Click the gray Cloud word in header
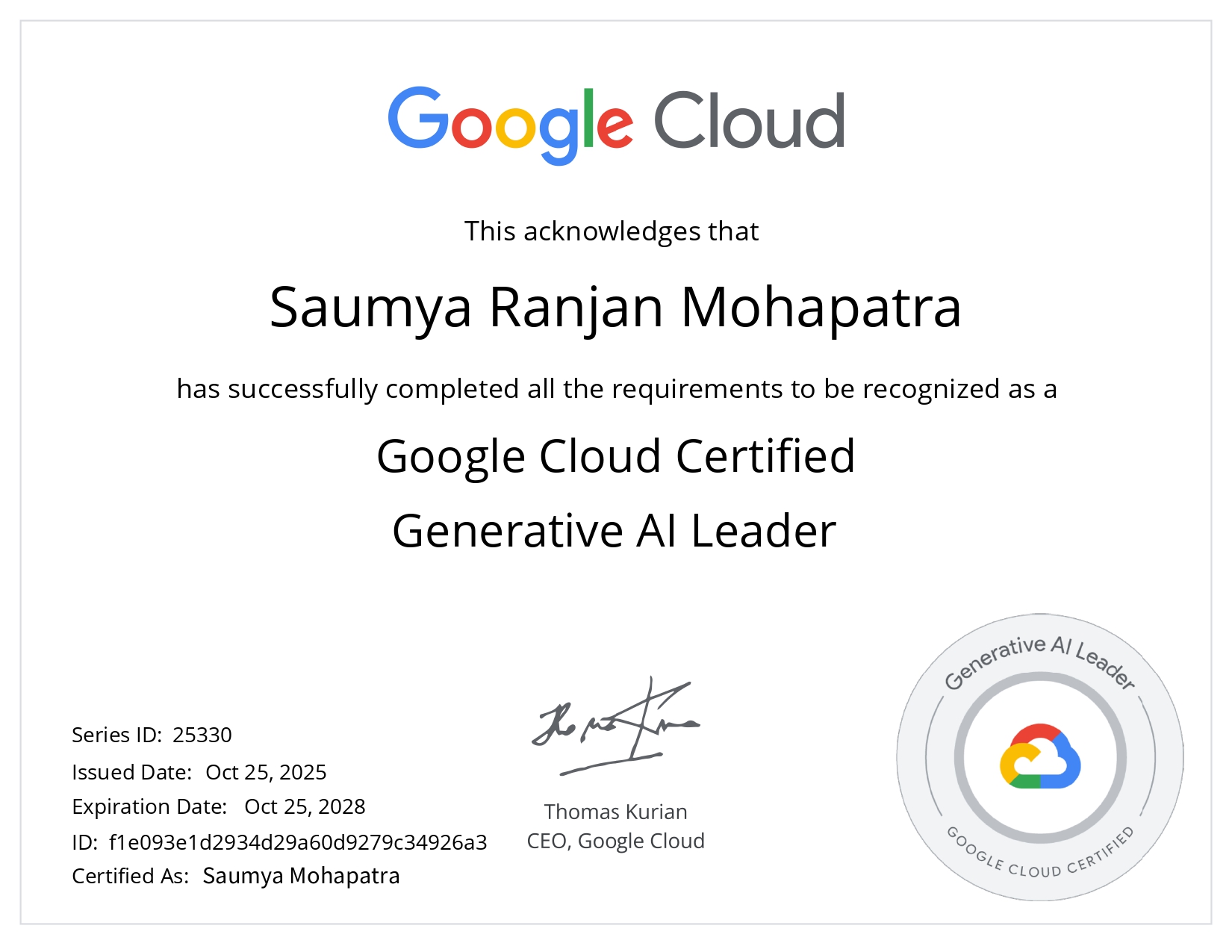The height and width of the screenshot is (952, 1232). point(749,122)
